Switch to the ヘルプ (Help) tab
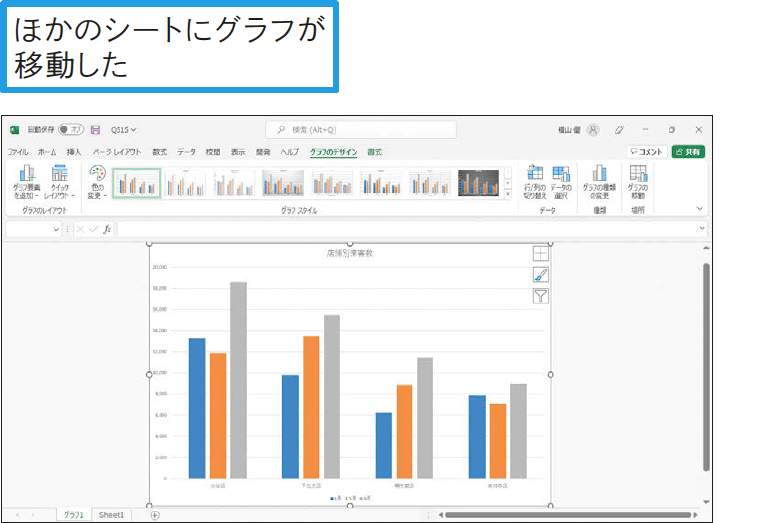The width and height of the screenshot is (783, 523). coord(289,152)
